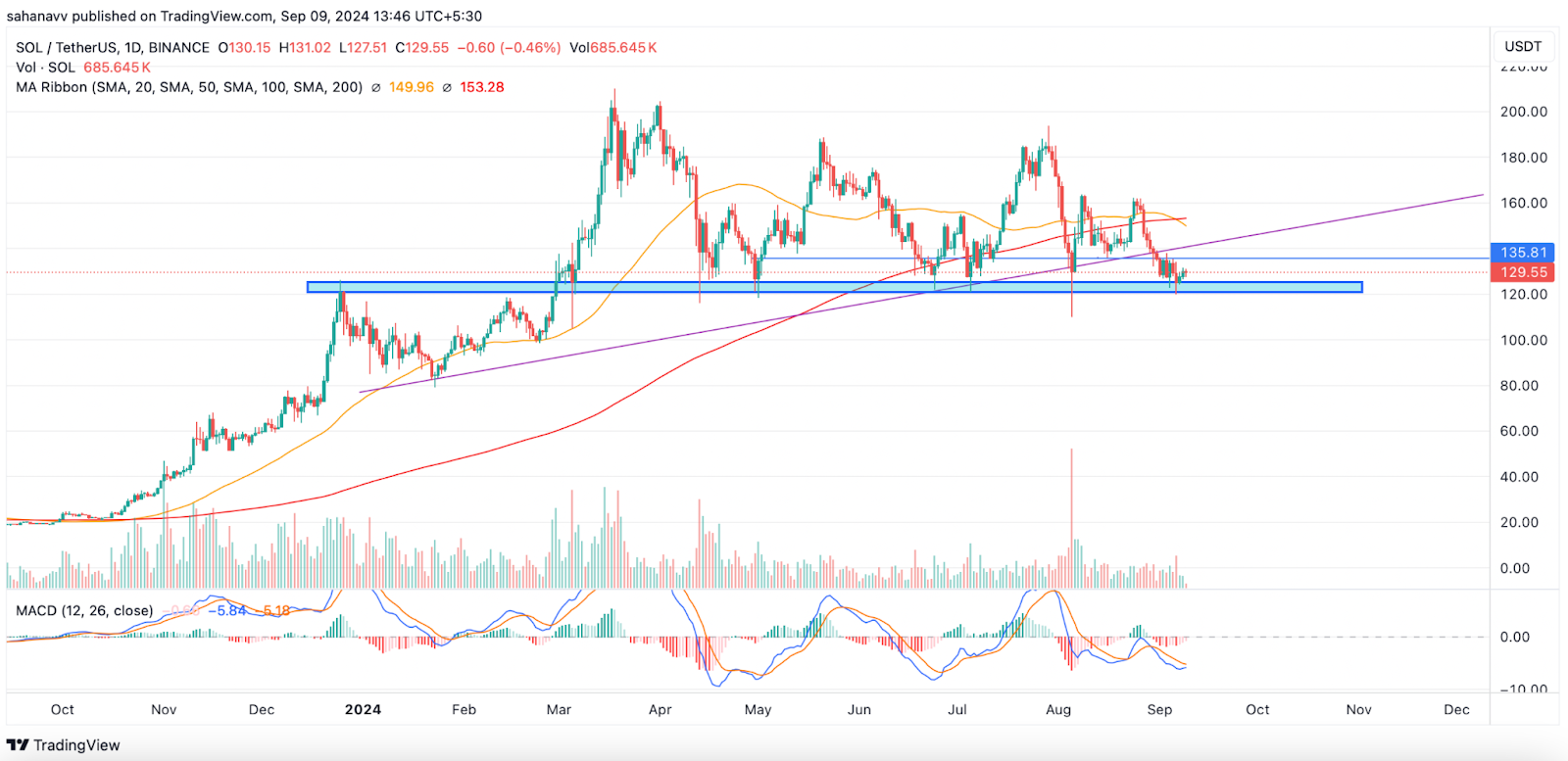Click the open value O130.15
The height and width of the screenshot is (761, 1568).
(244, 47)
